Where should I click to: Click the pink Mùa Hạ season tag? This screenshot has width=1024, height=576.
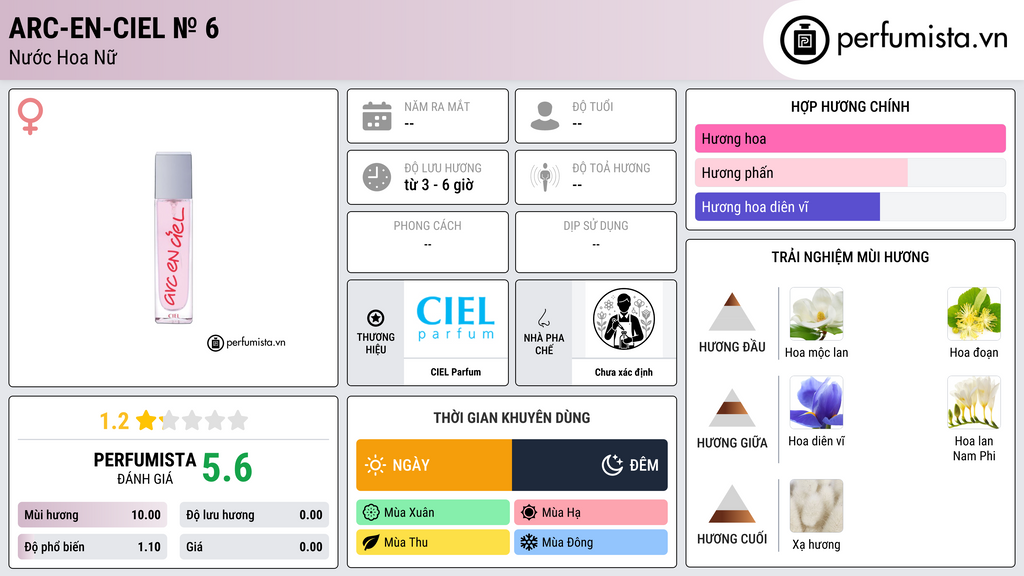(590, 513)
